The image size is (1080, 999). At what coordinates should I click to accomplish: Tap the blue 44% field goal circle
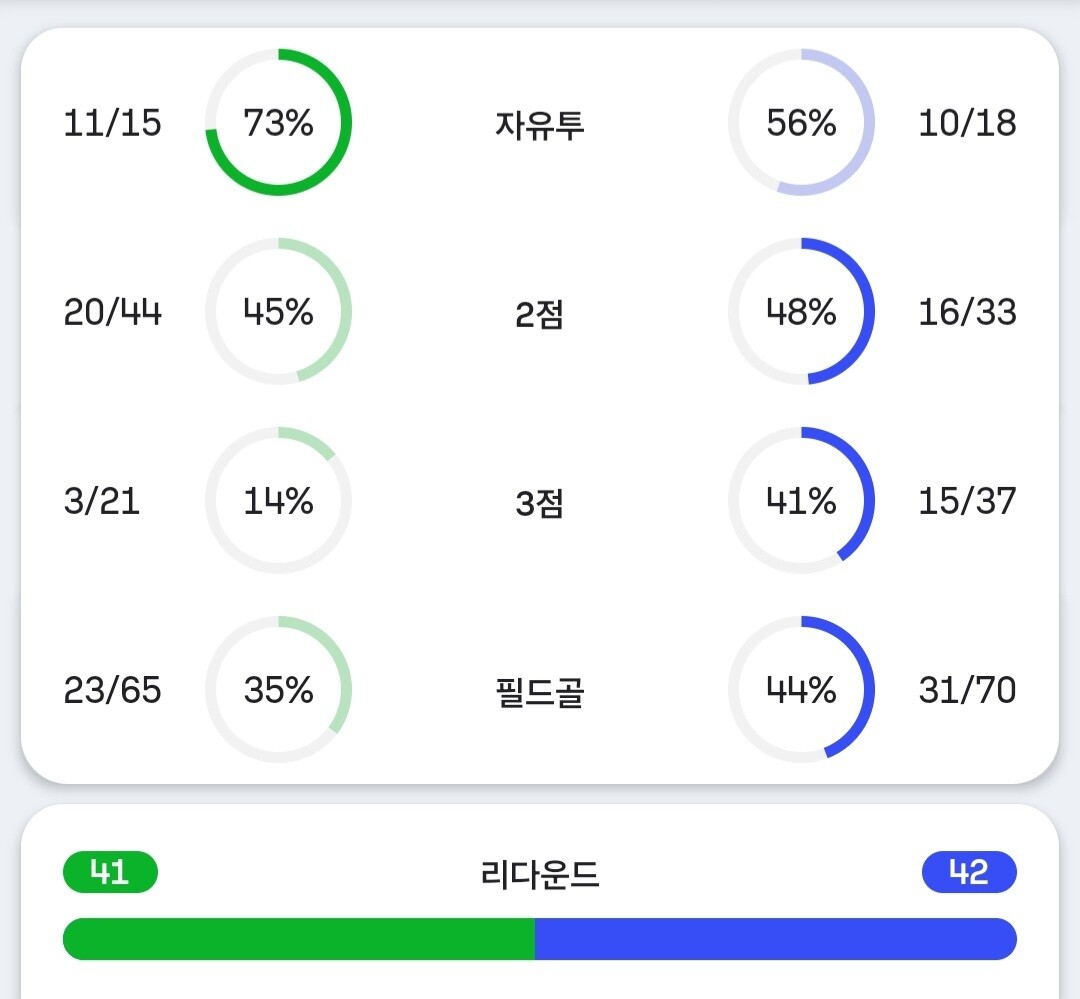coord(801,690)
